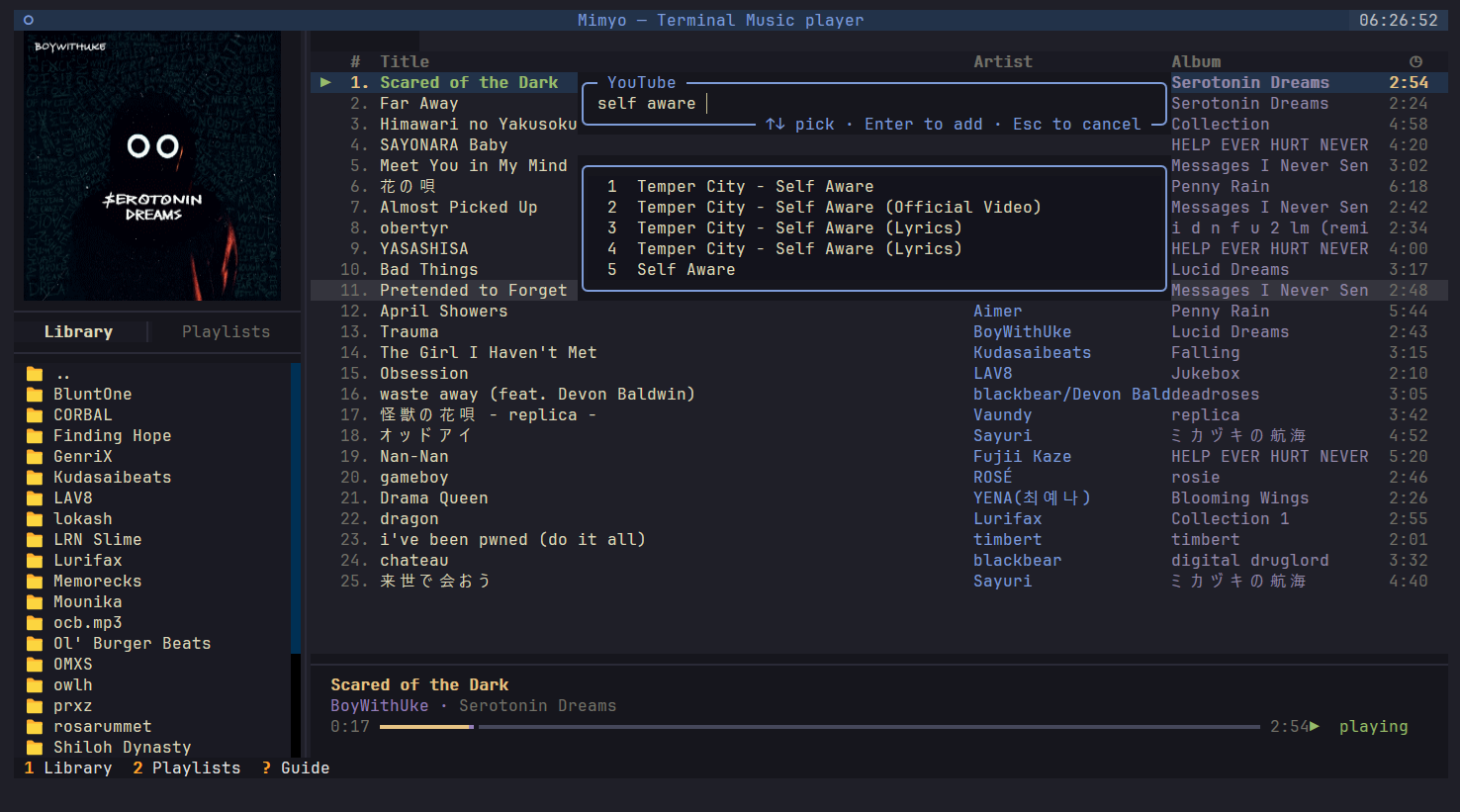Screen dimensions: 1460x812
Task: Click the circle icon in the title bar
Action: coord(29,20)
